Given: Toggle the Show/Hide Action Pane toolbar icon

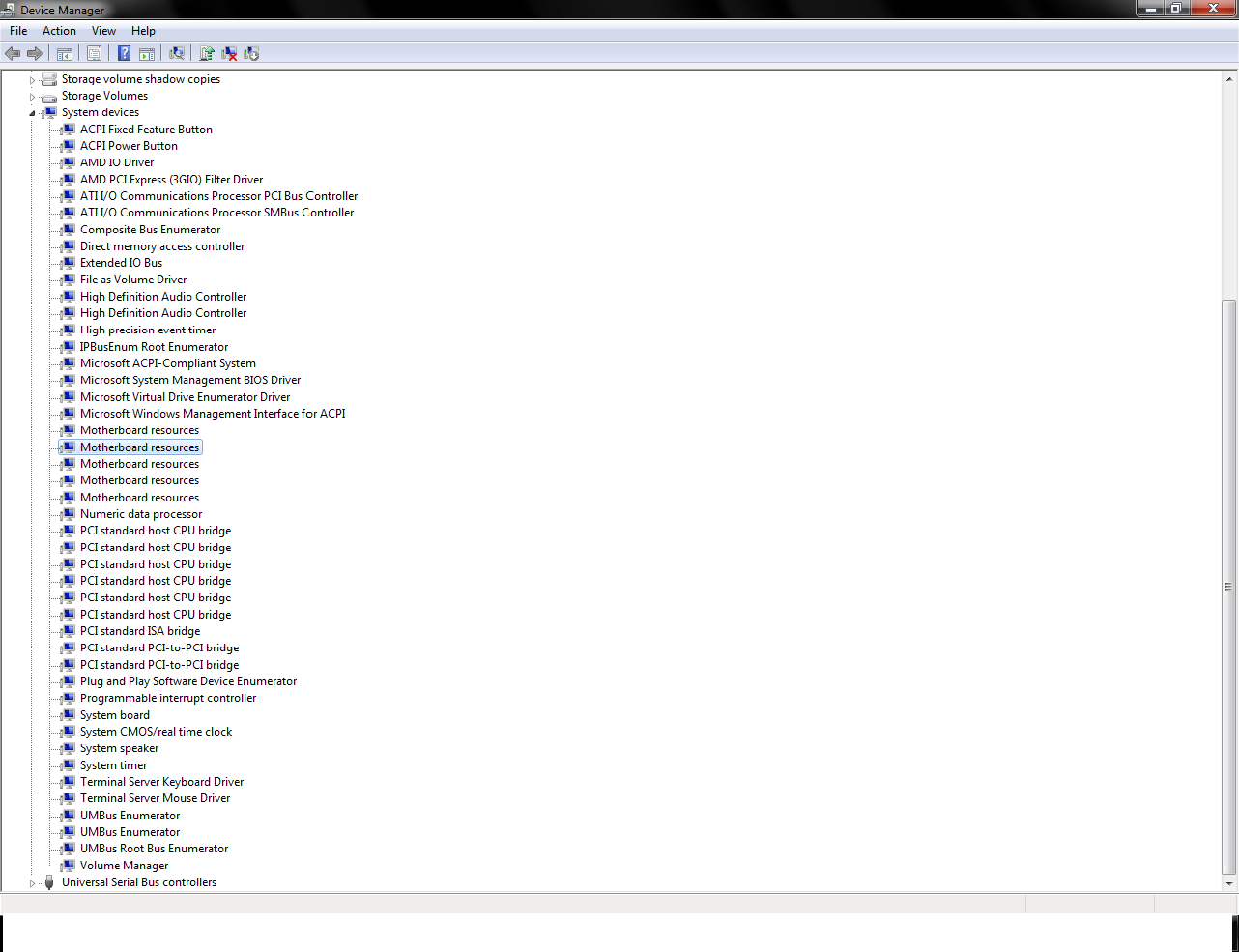Looking at the screenshot, I should (x=147, y=54).
